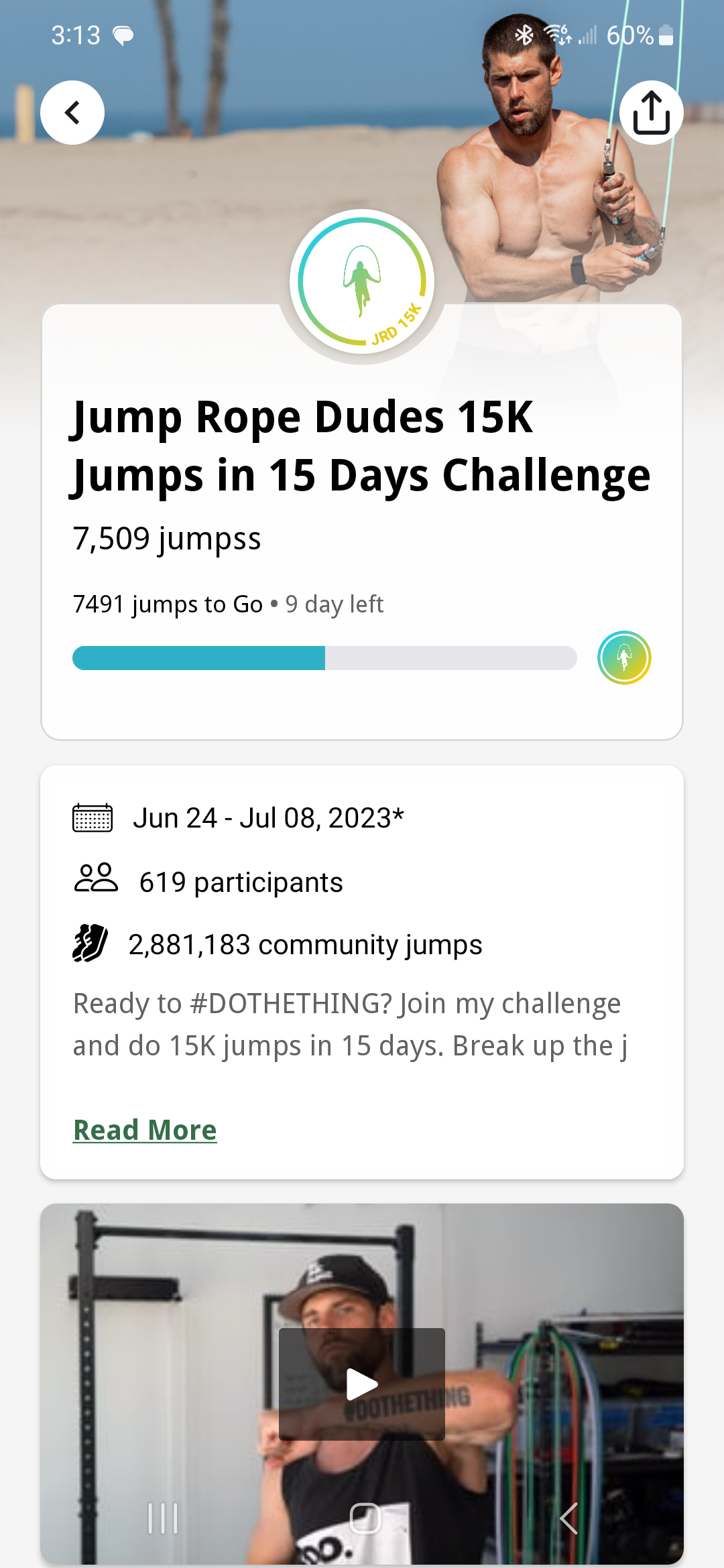
Task: Play the challenge intro video
Action: (362, 1384)
